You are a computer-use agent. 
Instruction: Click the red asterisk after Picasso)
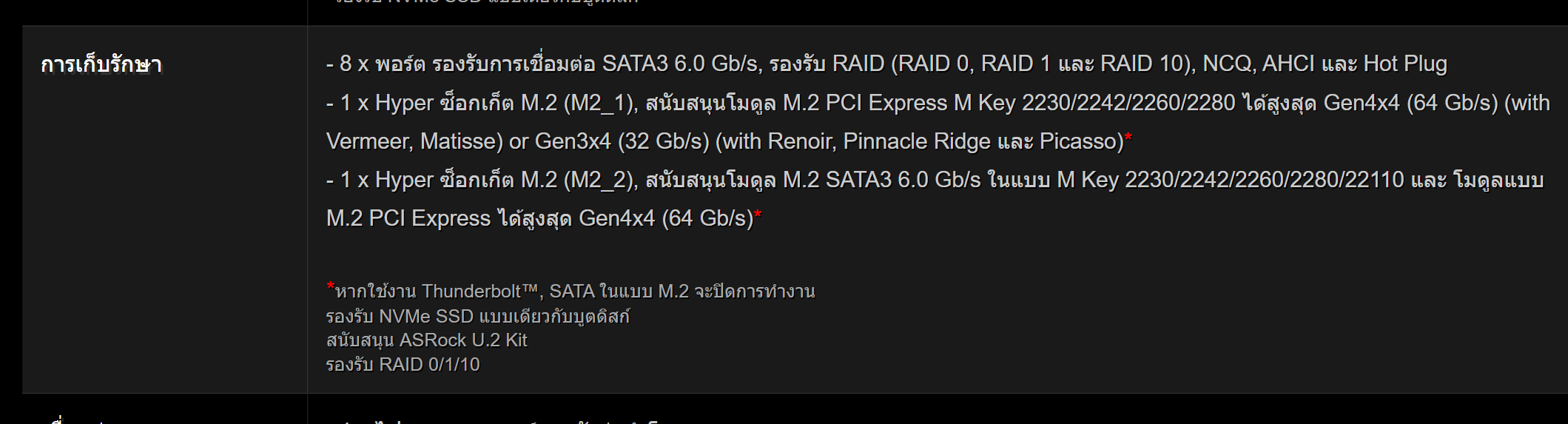click(1128, 137)
